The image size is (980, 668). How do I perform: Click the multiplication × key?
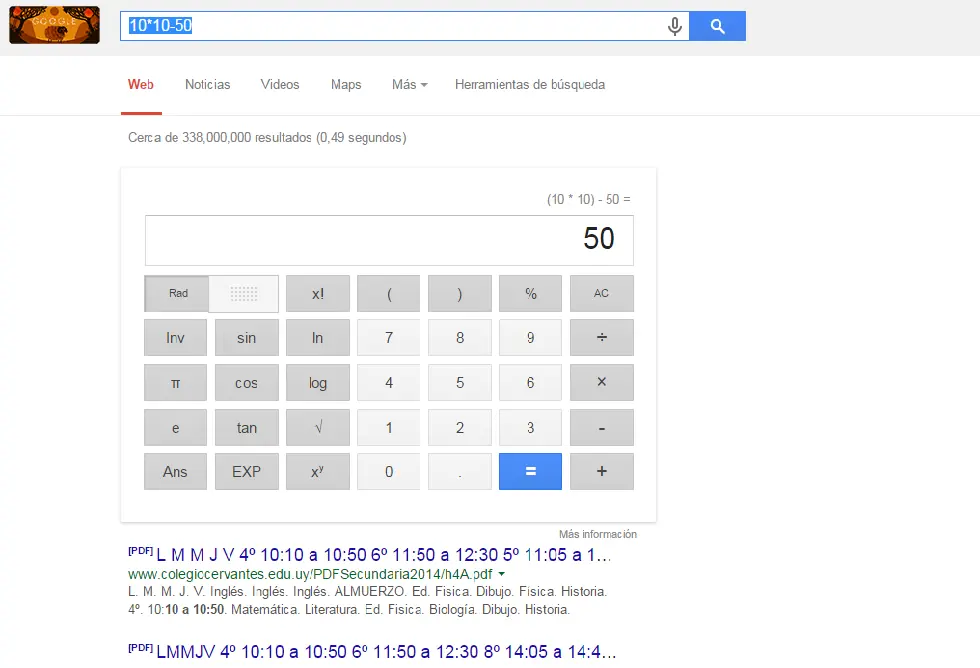tap(602, 382)
